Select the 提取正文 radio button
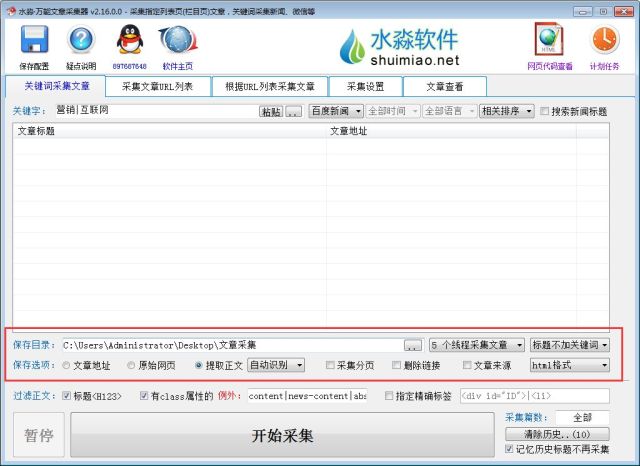 (198, 365)
